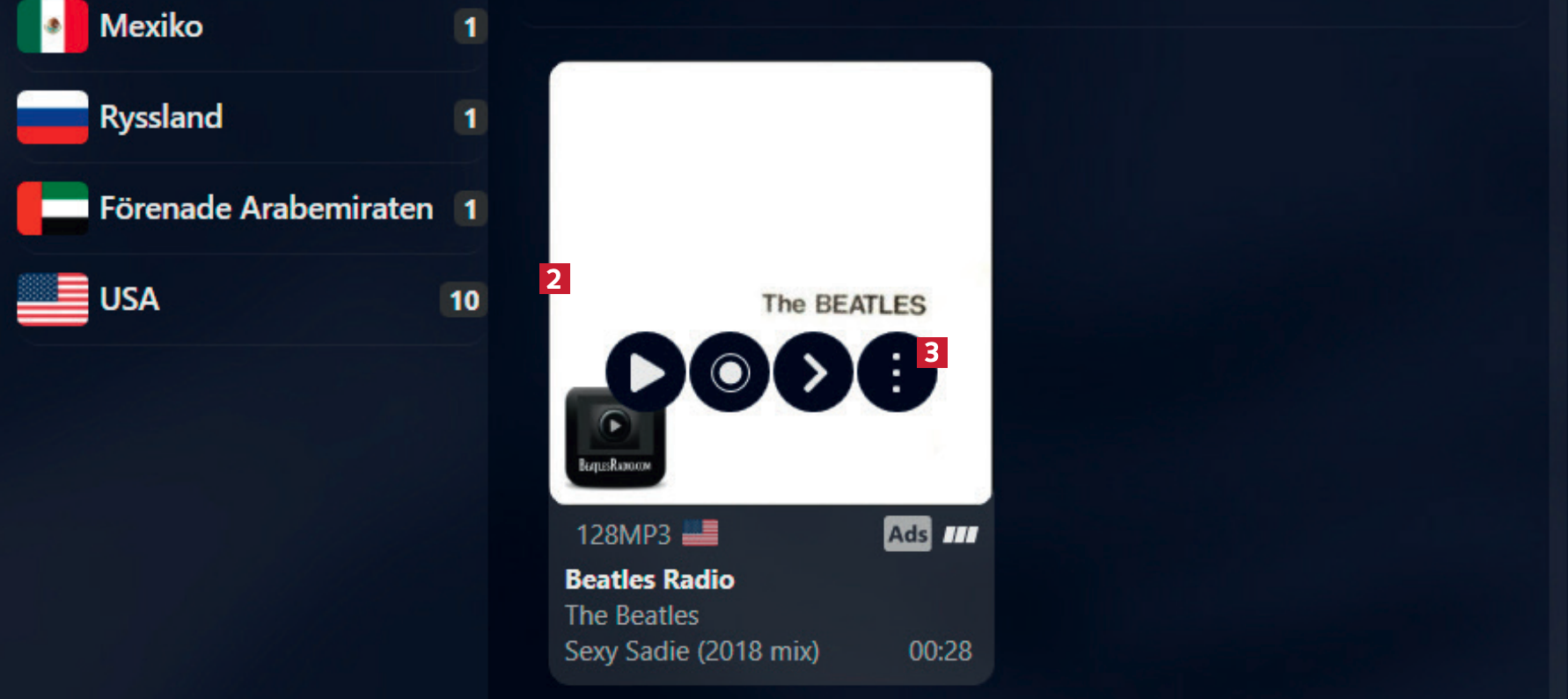The image size is (1568, 699).
Task: Click the USA flag icon in sidebar
Action: point(53,299)
